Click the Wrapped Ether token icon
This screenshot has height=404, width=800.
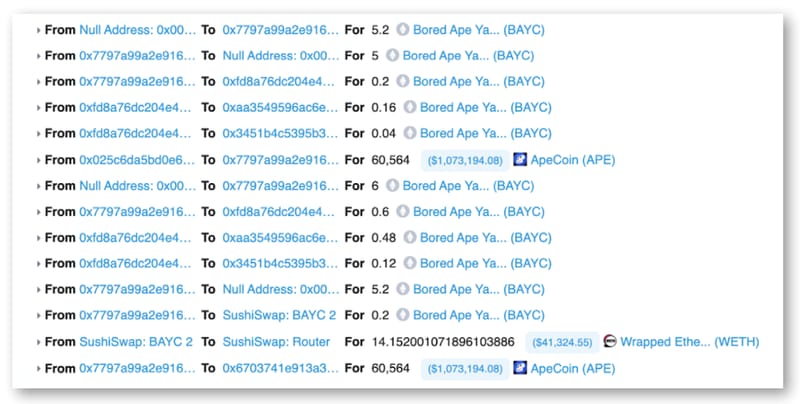coord(610,341)
